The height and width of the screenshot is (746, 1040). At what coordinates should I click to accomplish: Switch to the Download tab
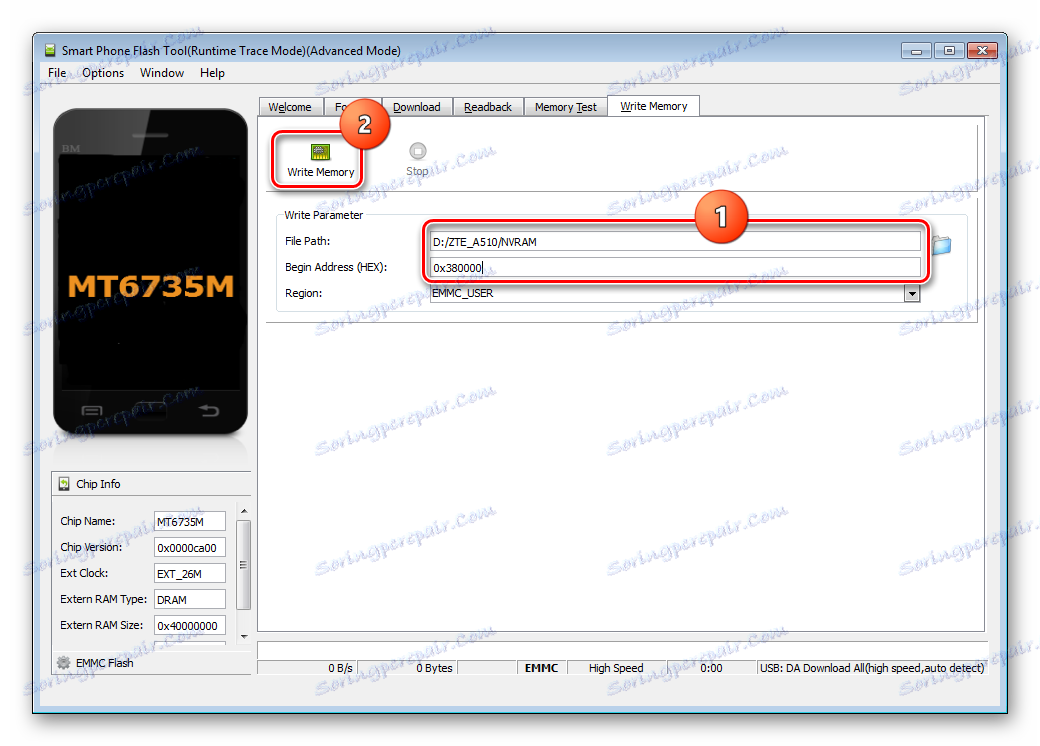[417, 106]
